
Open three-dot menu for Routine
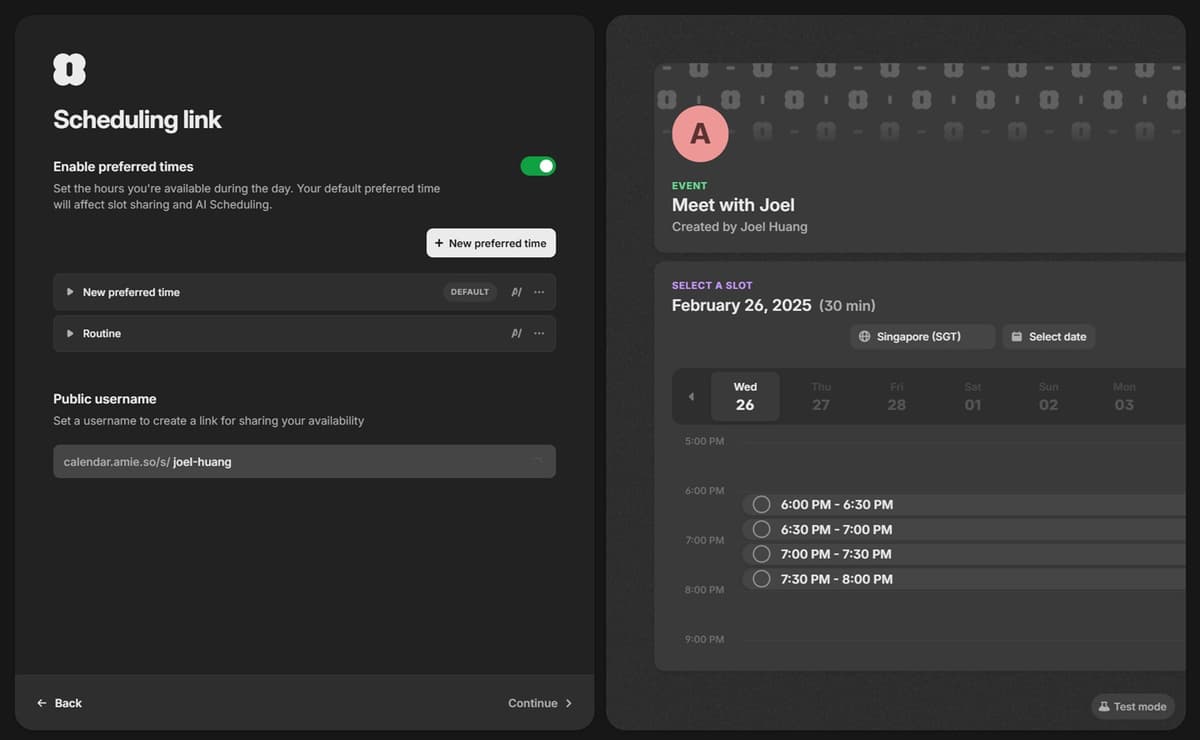click(539, 333)
